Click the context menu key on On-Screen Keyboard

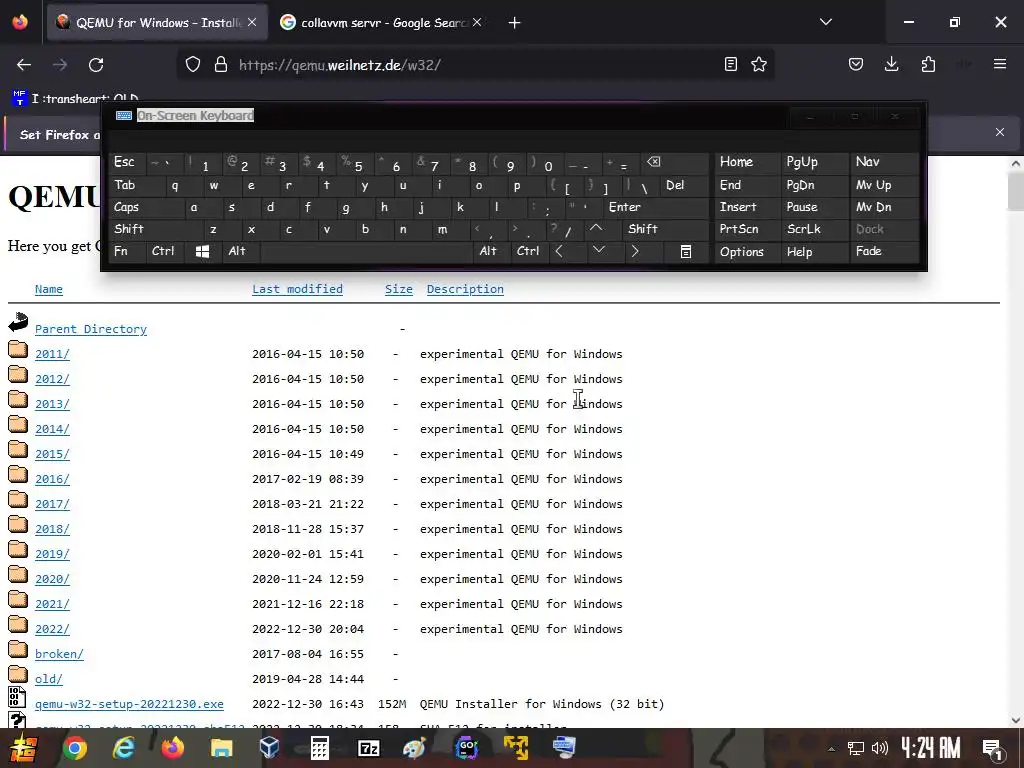click(686, 251)
